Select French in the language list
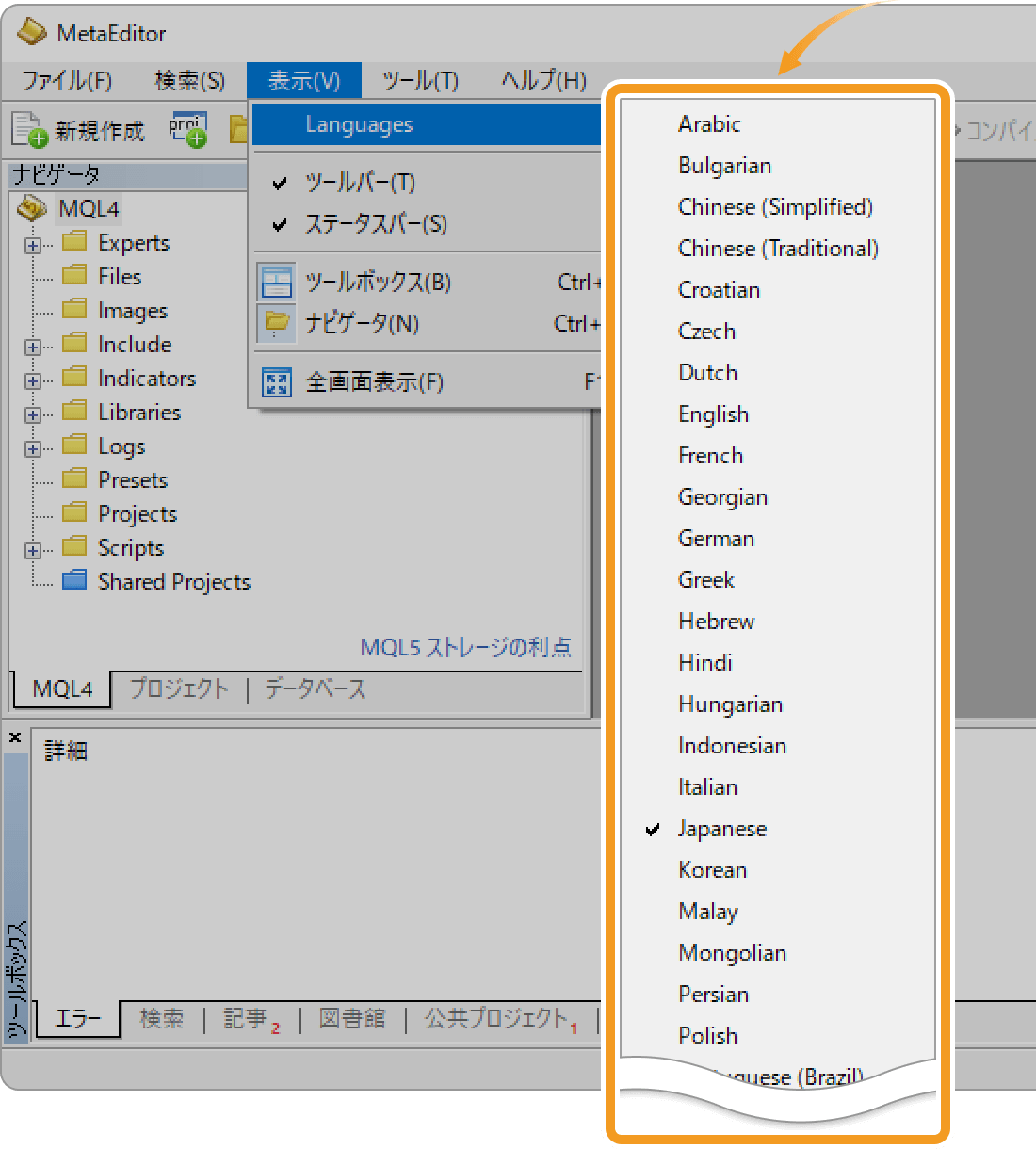This screenshot has width=1036, height=1149. [778, 456]
